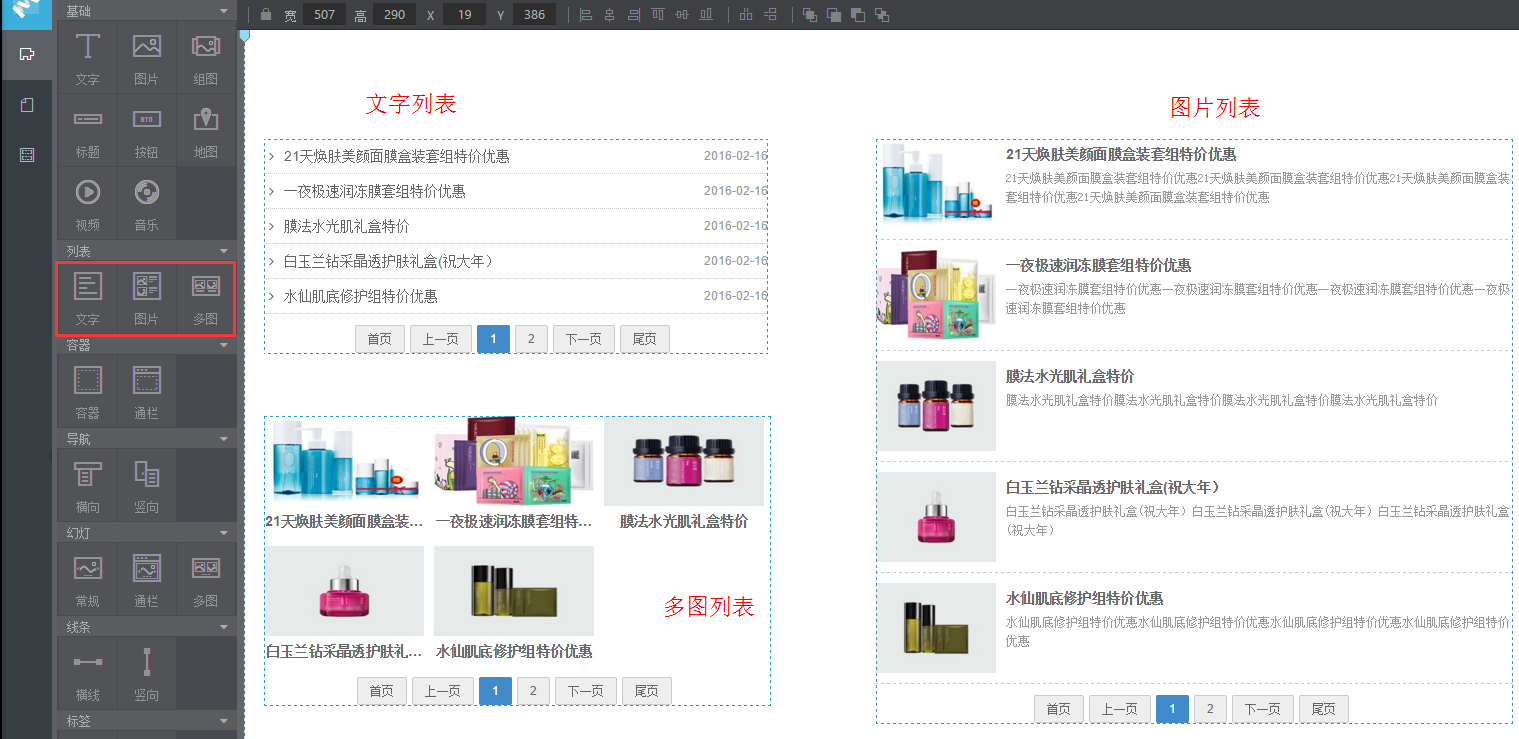The image size is (1519, 739).
Task: Collapse the 容器 section arrow
Action: click(224, 345)
